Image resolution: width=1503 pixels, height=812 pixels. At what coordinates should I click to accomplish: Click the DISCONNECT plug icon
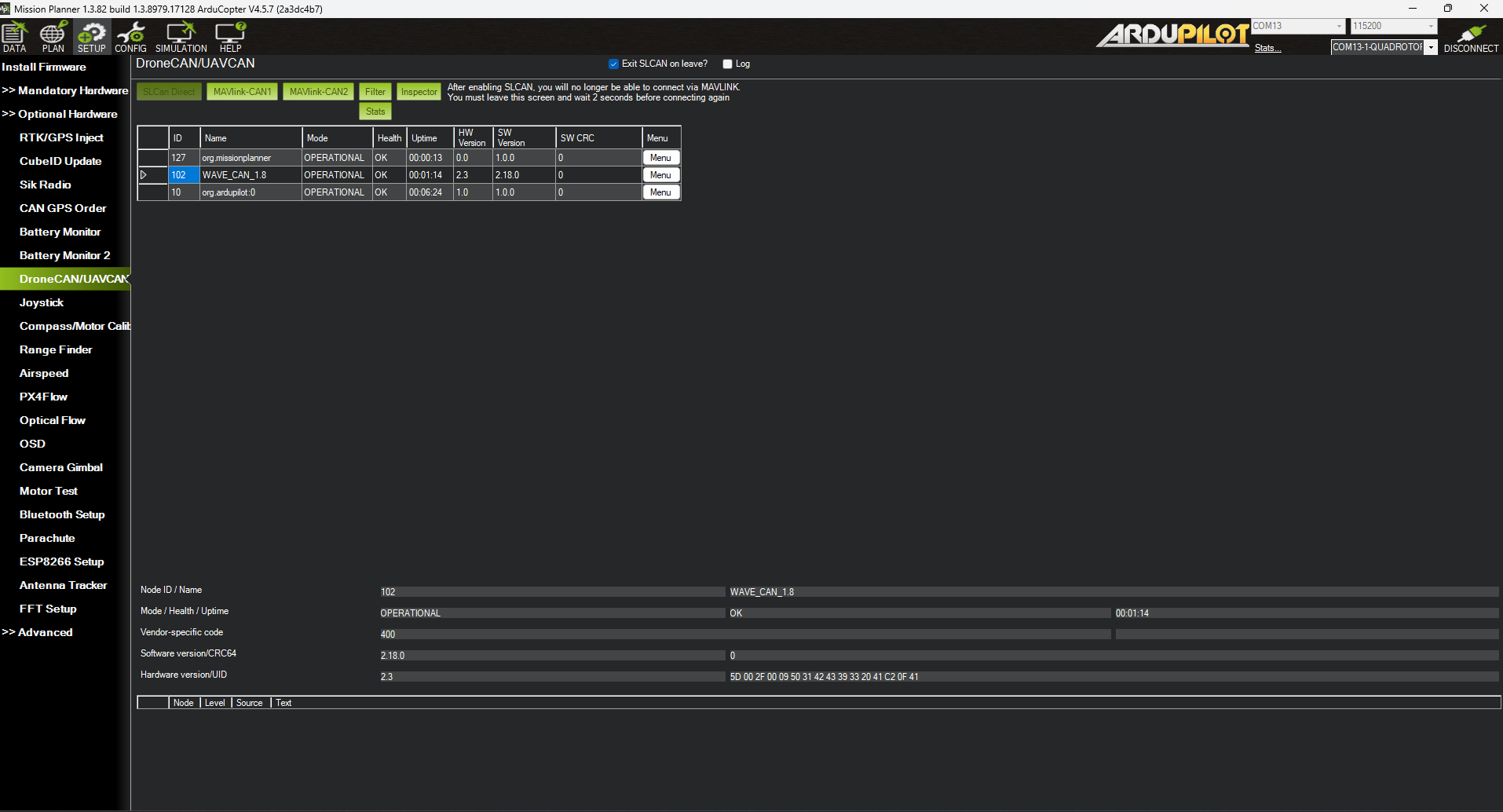(1471, 36)
